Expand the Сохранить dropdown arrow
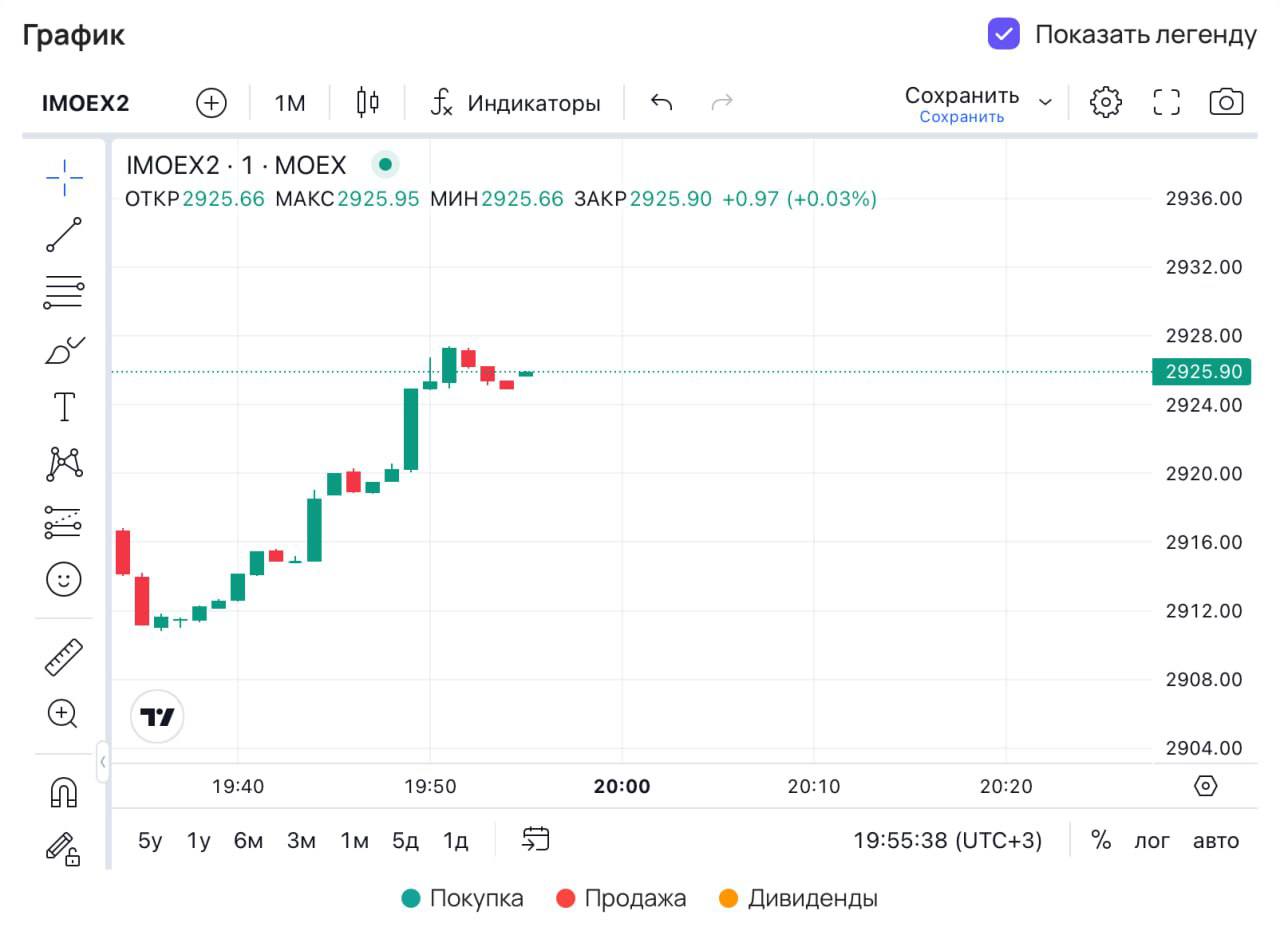 tap(1046, 102)
